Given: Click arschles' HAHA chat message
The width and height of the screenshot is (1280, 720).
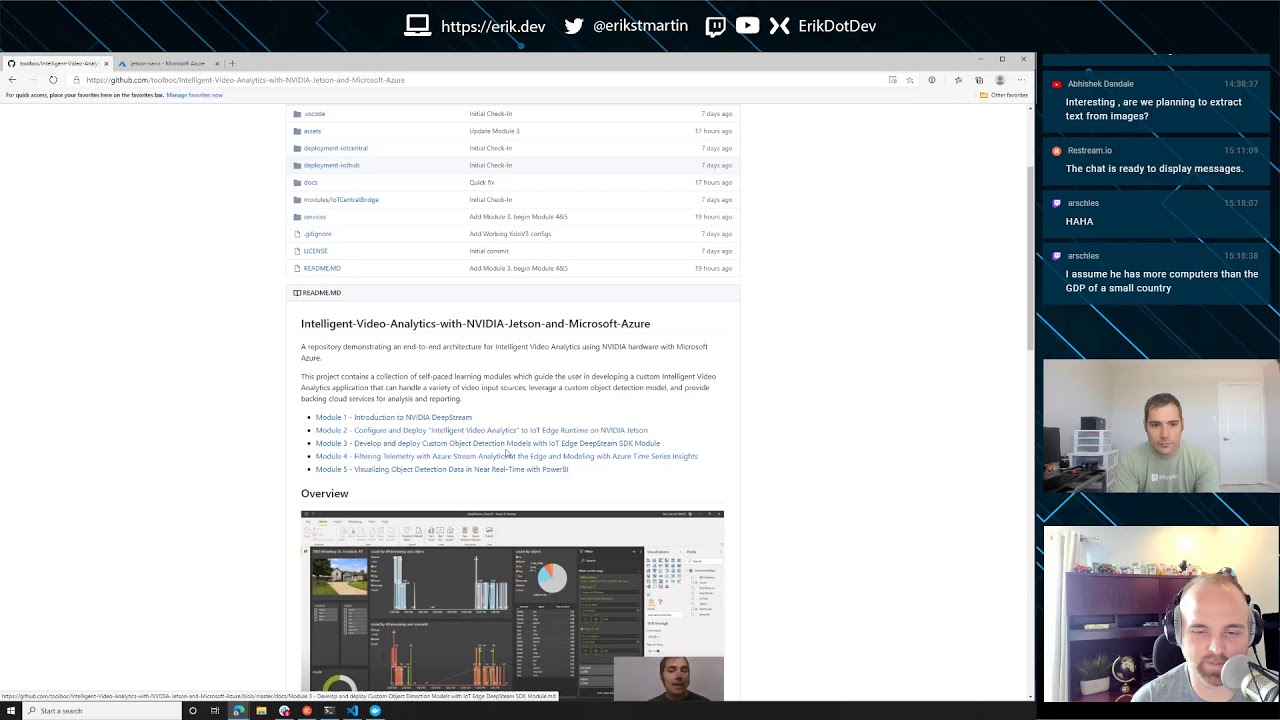Looking at the screenshot, I should point(1079,221).
